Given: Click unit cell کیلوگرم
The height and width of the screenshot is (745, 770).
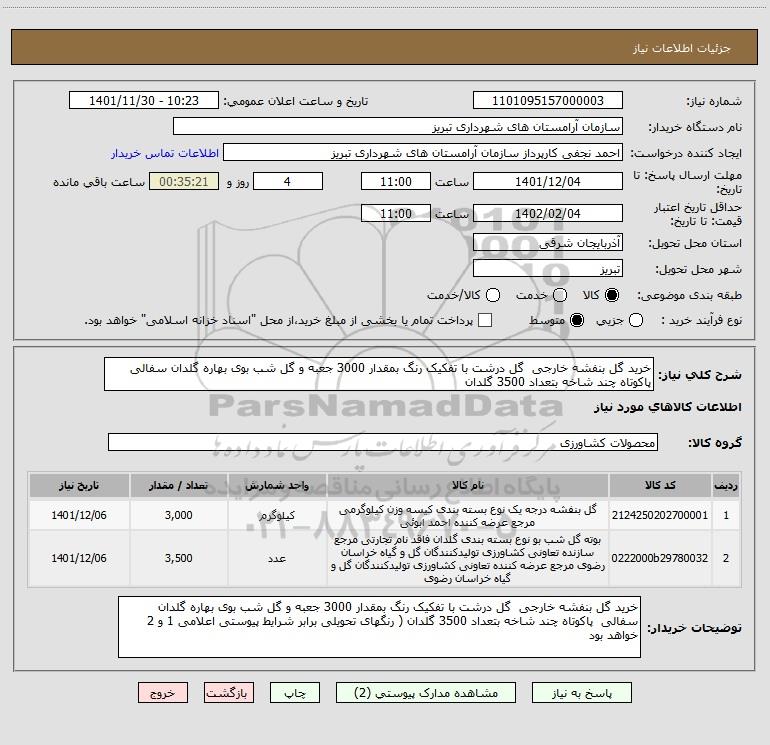Looking at the screenshot, I should point(277,515).
